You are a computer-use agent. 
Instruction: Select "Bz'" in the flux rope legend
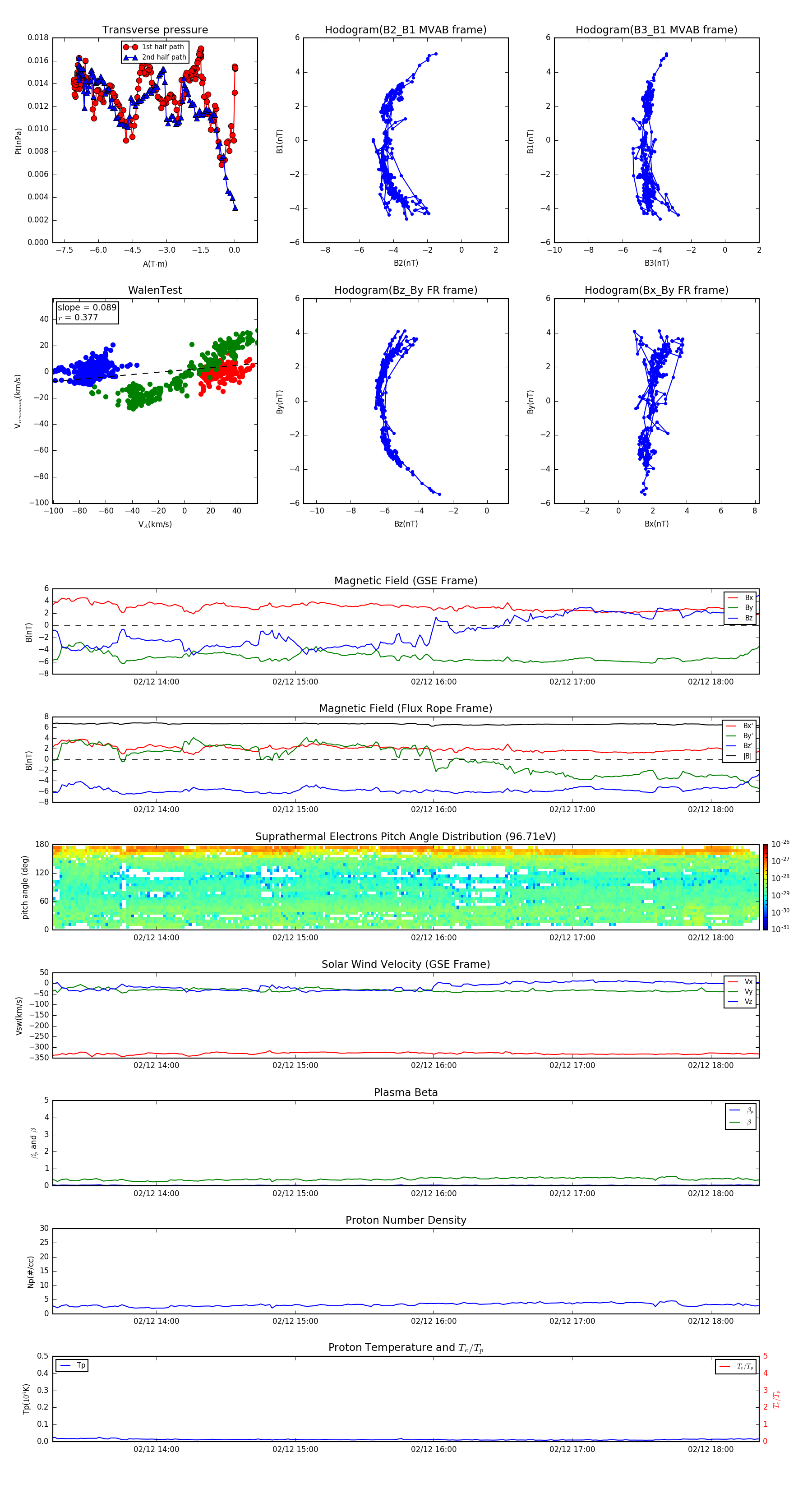(740, 746)
